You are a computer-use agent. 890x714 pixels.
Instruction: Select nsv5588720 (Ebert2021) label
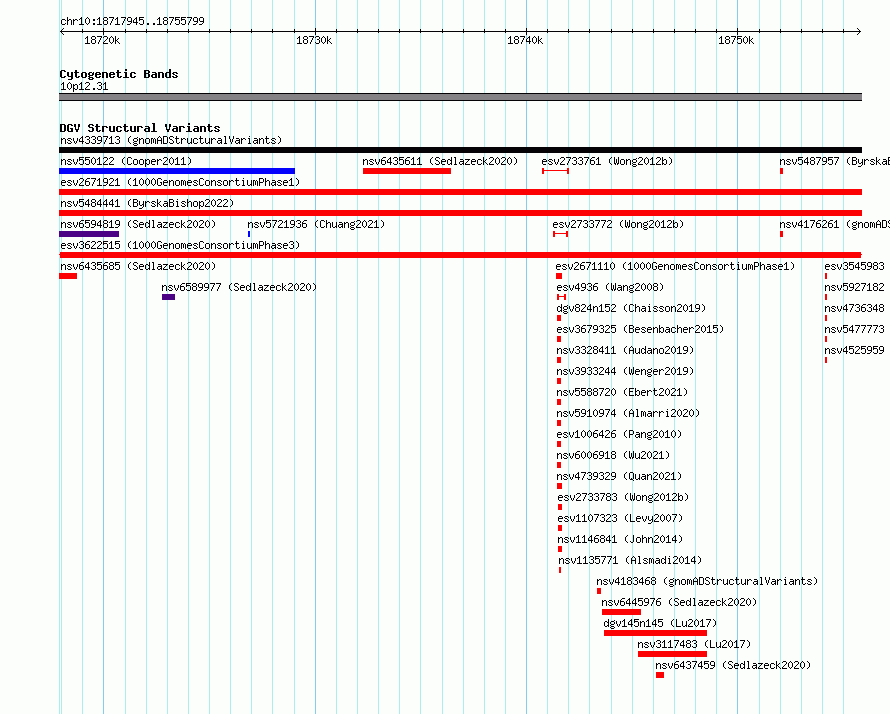(622, 392)
